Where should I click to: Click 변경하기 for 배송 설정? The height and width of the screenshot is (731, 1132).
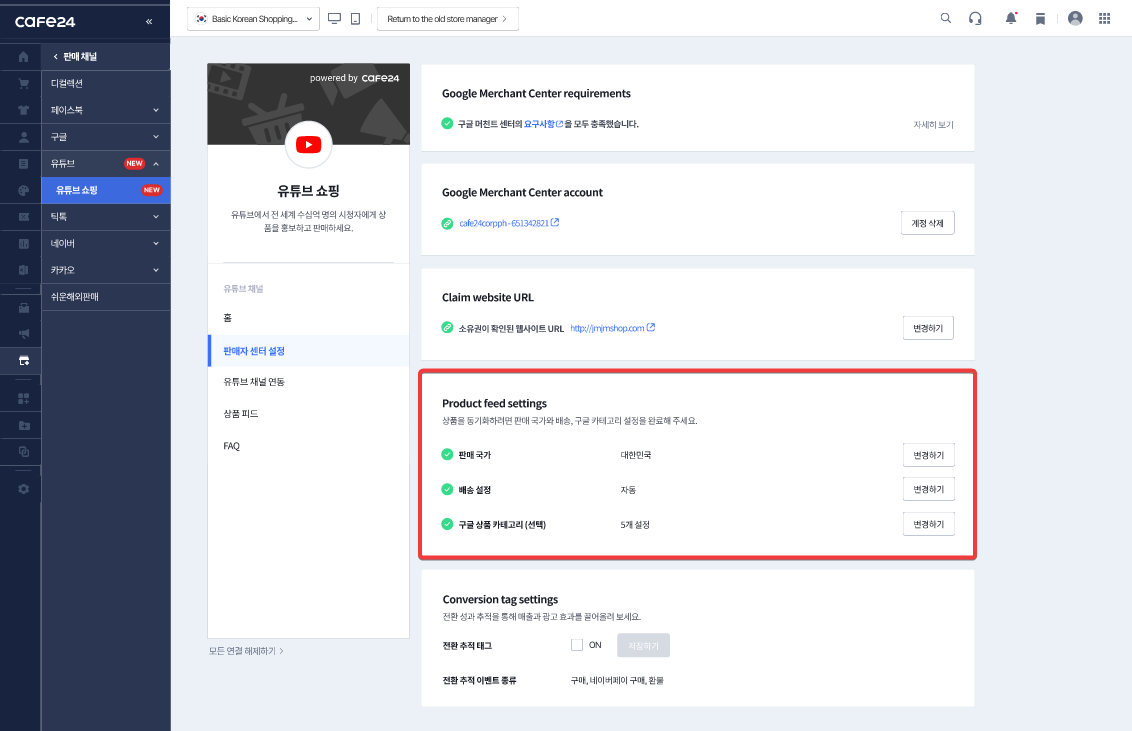tap(928, 489)
